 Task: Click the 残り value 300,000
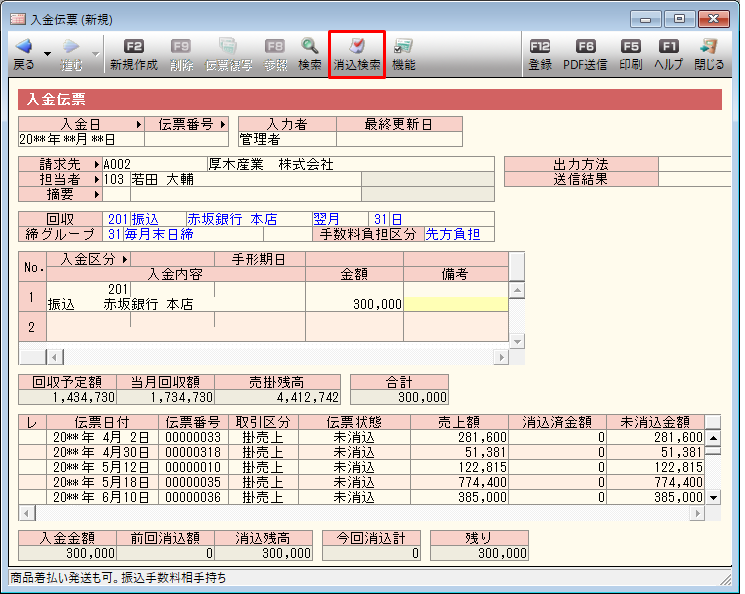point(502,553)
